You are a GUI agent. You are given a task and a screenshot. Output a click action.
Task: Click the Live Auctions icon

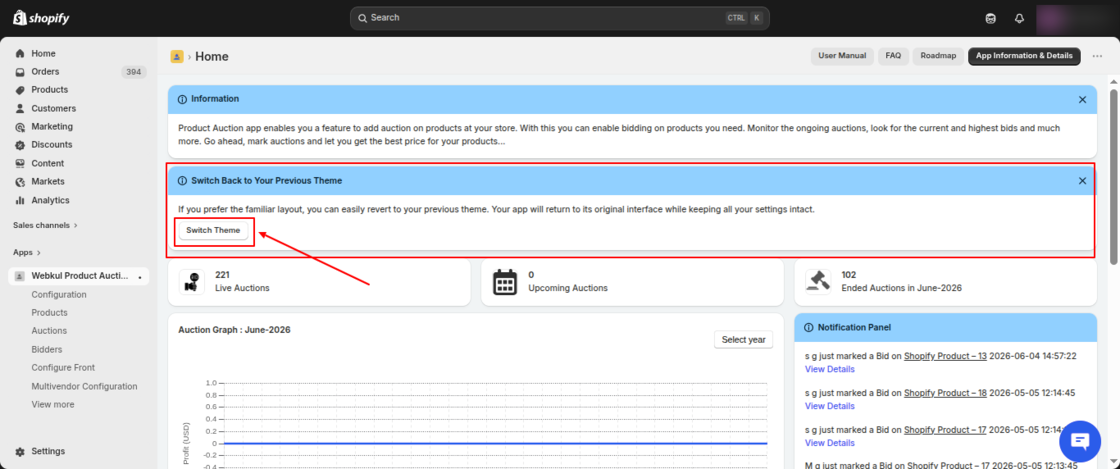pos(191,282)
